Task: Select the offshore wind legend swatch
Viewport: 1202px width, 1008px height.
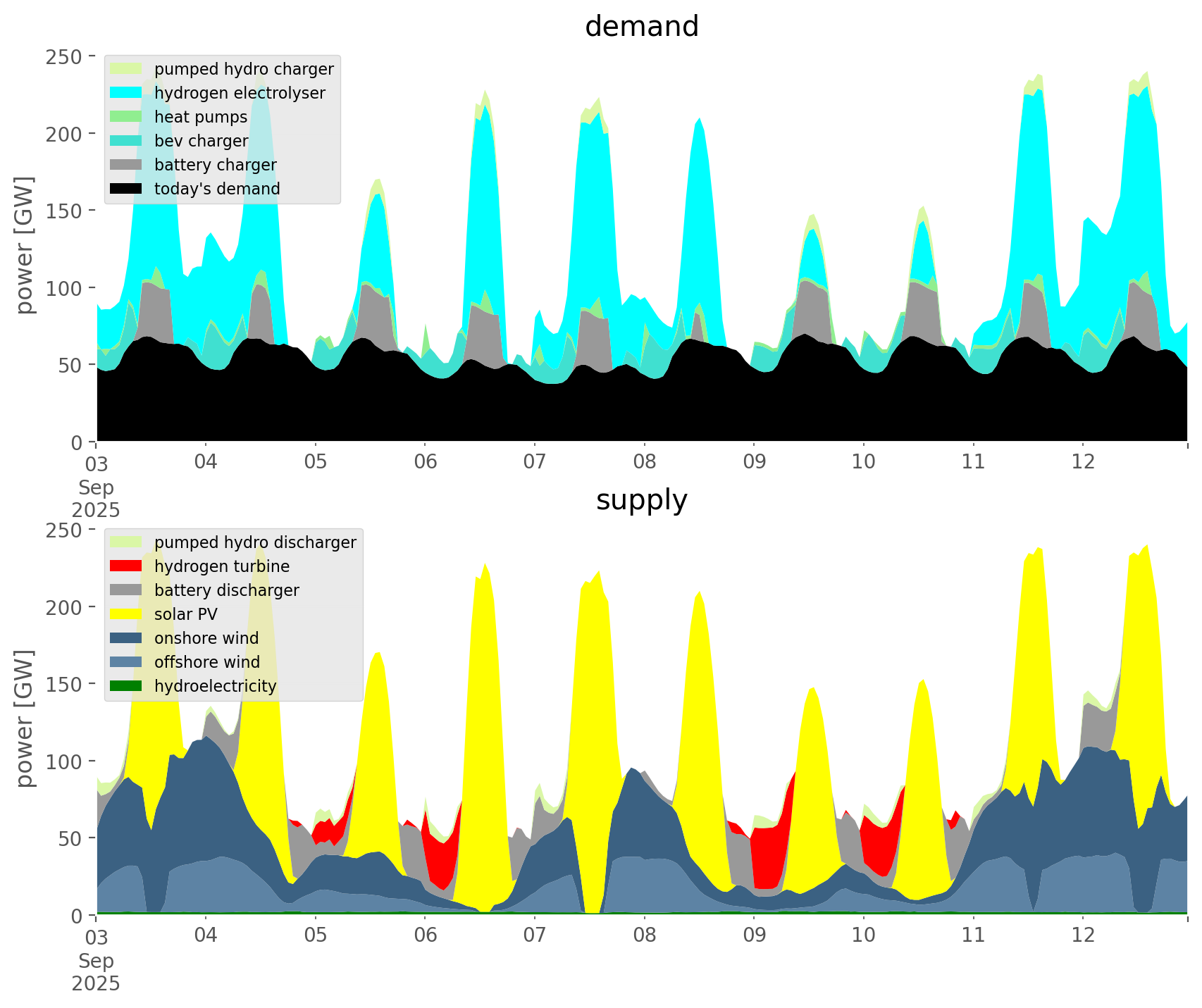Action: tap(127, 662)
